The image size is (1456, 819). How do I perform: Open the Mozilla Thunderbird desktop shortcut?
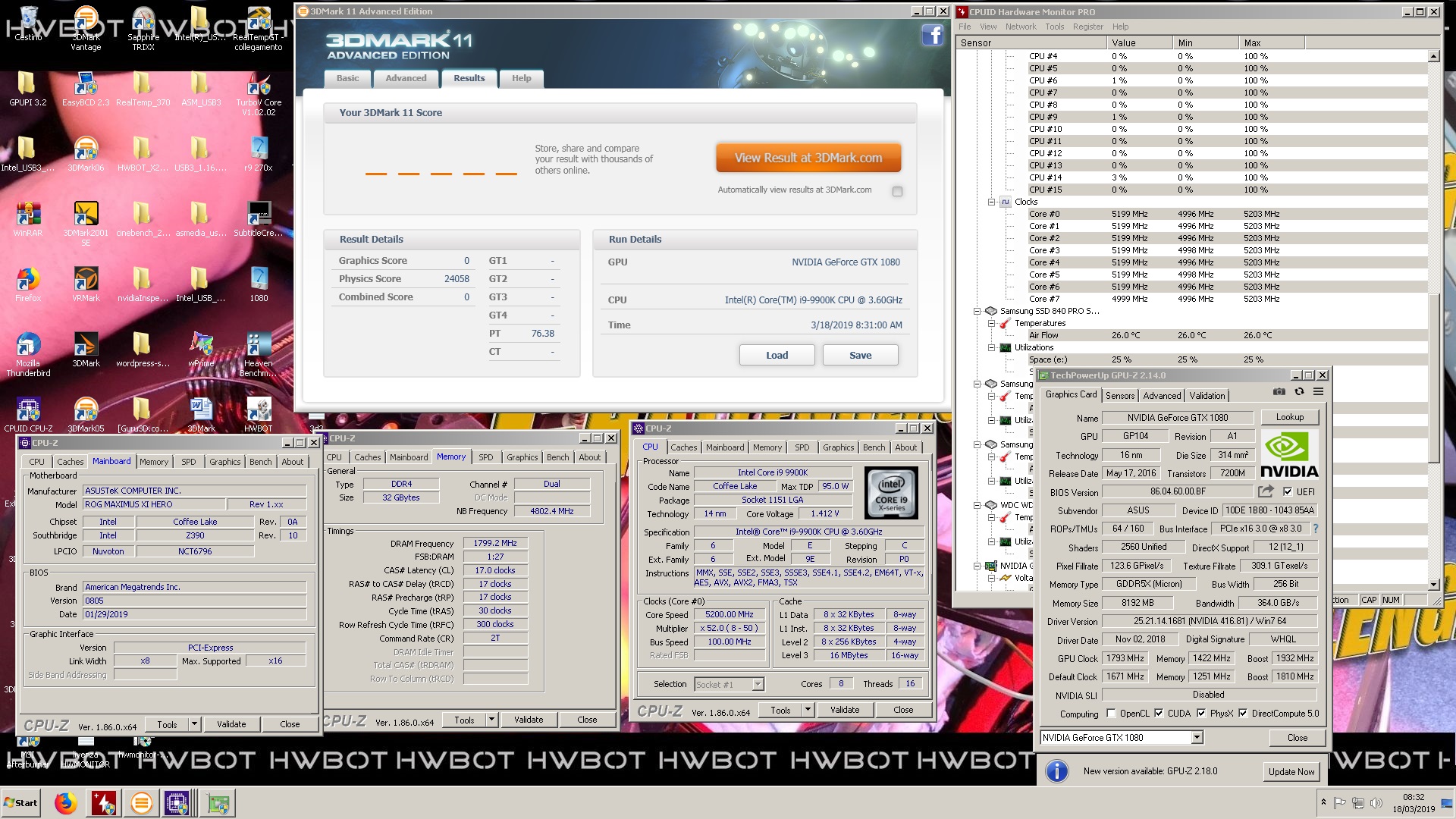28,355
